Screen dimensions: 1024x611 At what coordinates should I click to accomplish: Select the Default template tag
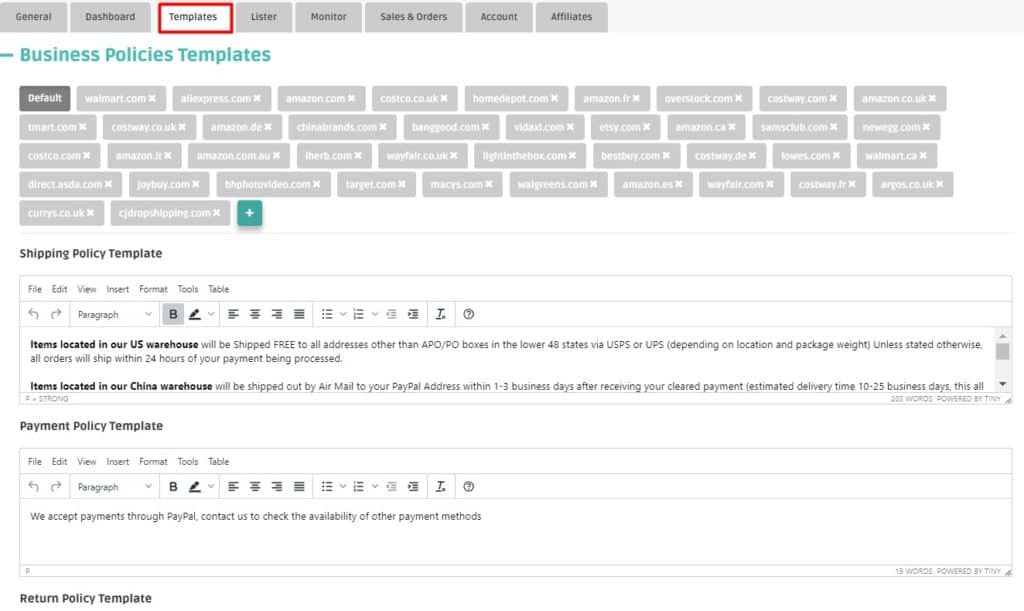(x=44, y=98)
